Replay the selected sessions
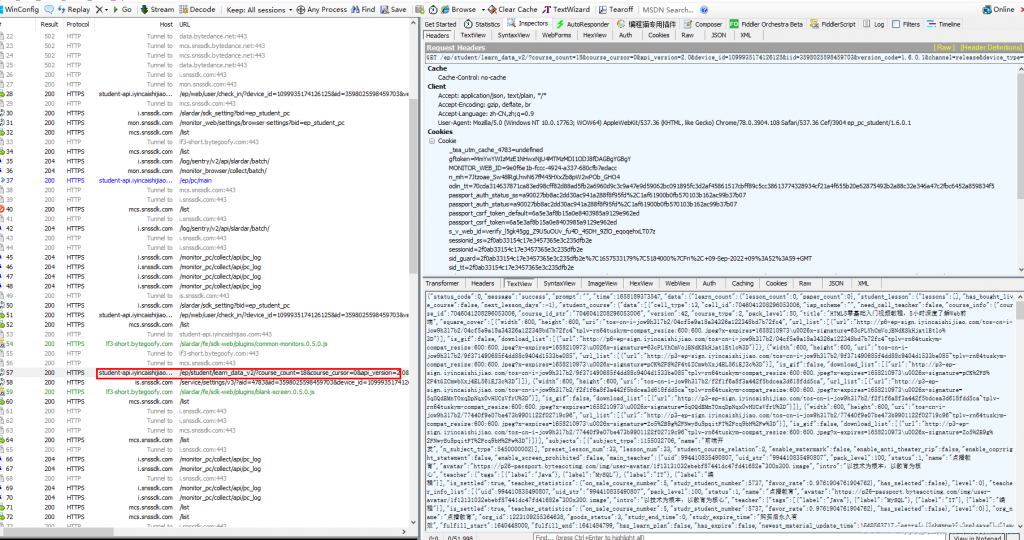This screenshot has height=540, width=1024. (74, 10)
